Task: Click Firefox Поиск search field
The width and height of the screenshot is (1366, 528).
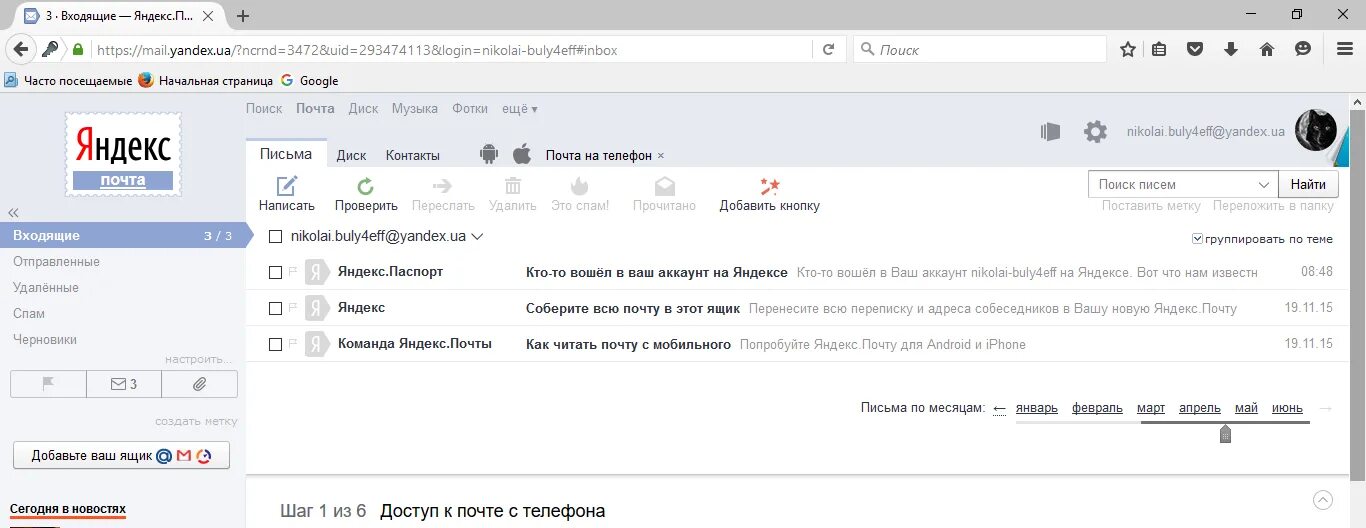Action: click(981, 49)
